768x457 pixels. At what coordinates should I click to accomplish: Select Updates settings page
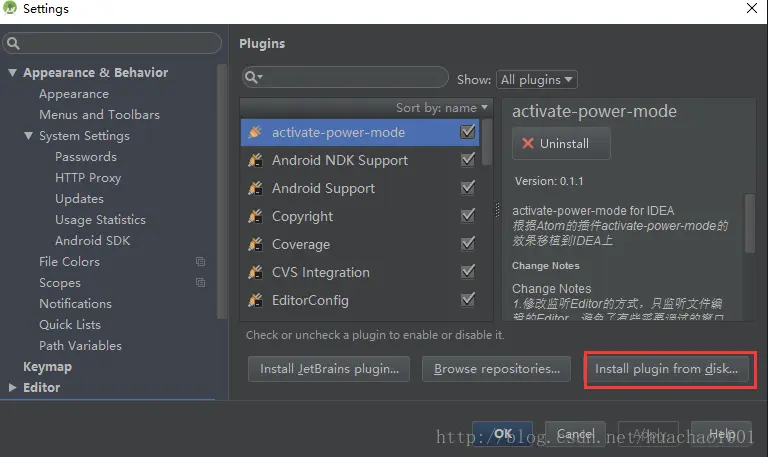79,199
